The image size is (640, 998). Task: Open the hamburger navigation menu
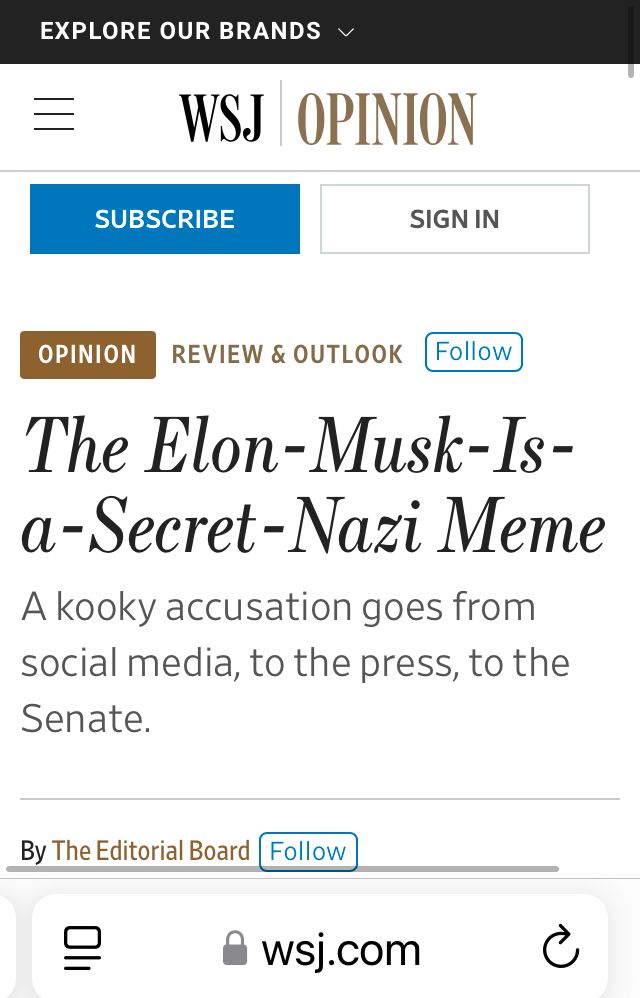click(x=53, y=114)
